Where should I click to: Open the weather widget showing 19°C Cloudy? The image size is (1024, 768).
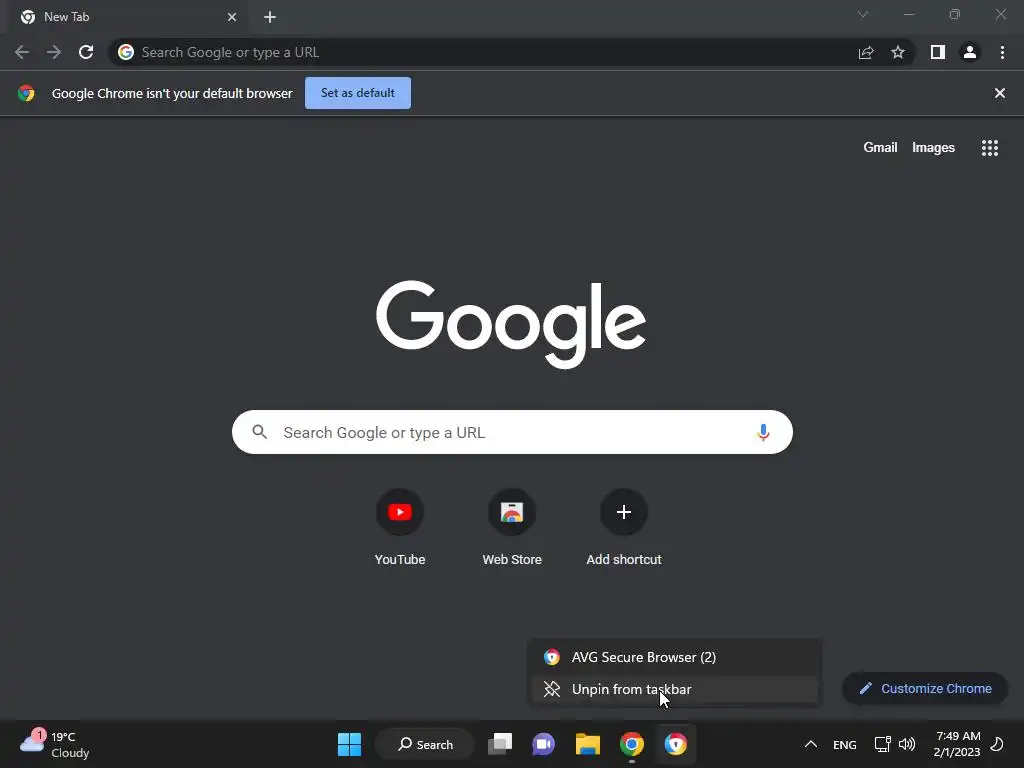(56, 744)
